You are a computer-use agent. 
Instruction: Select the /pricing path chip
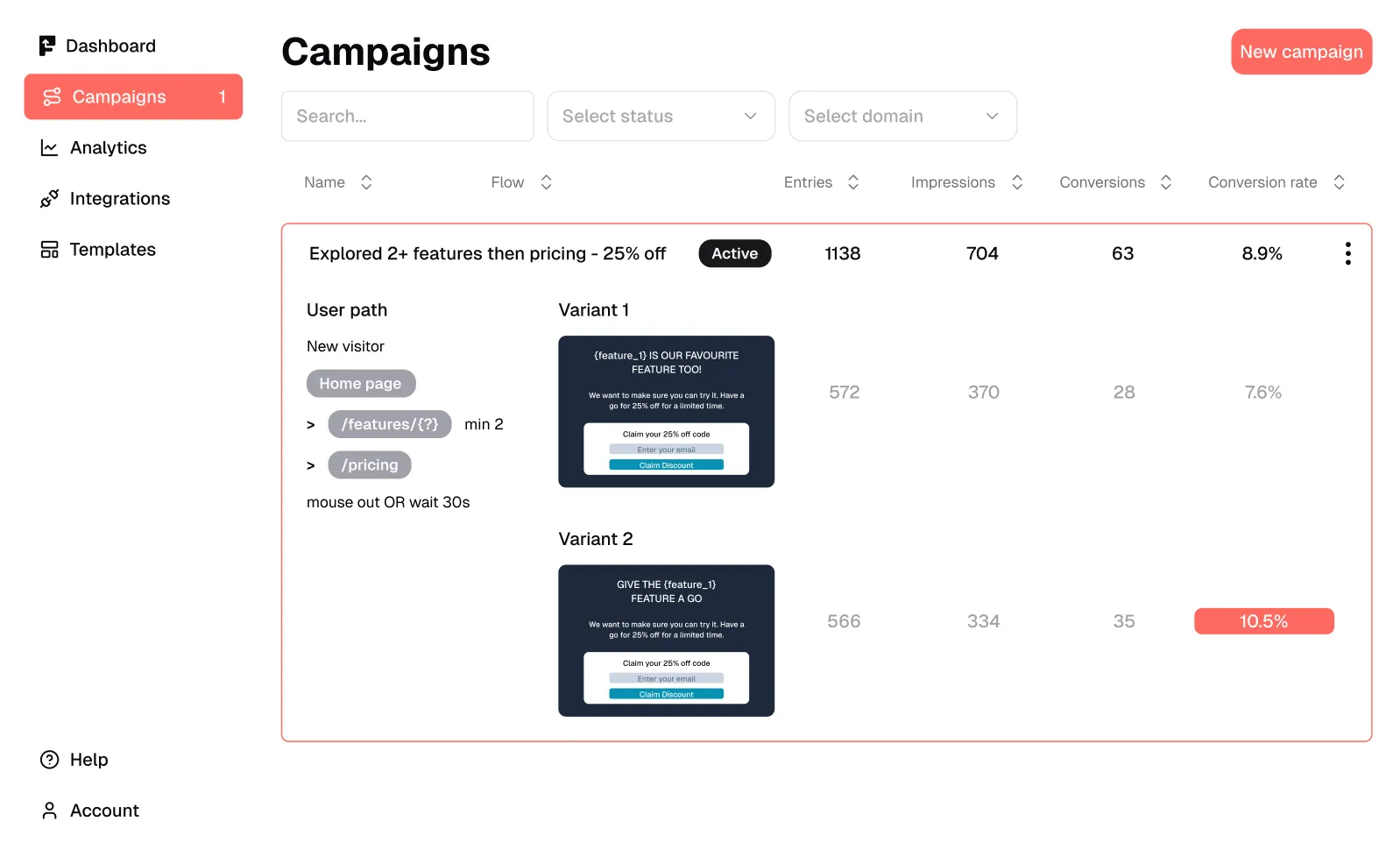coord(369,464)
